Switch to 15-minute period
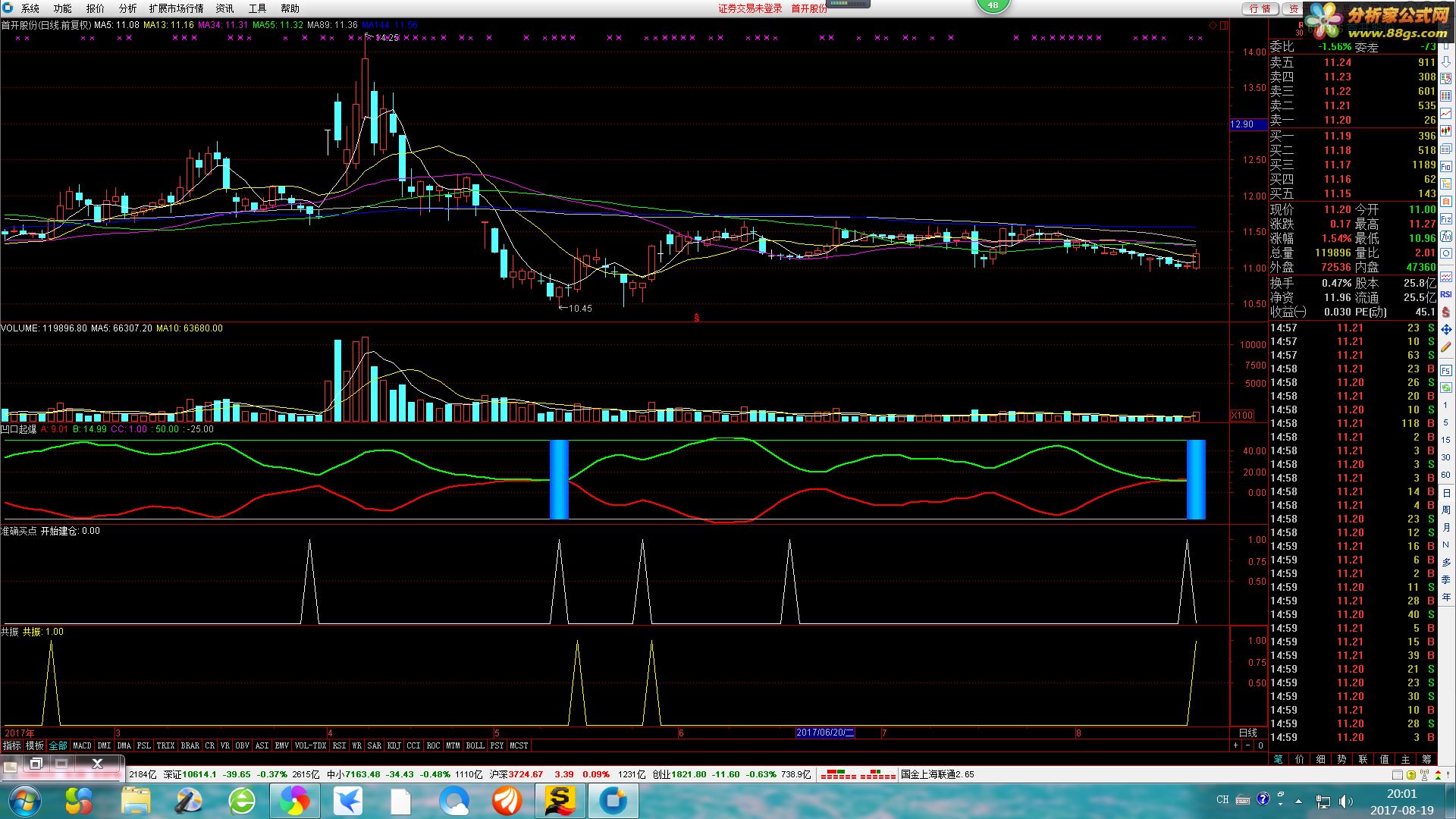The height and width of the screenshot is (819, 1456). [1446, 439]
